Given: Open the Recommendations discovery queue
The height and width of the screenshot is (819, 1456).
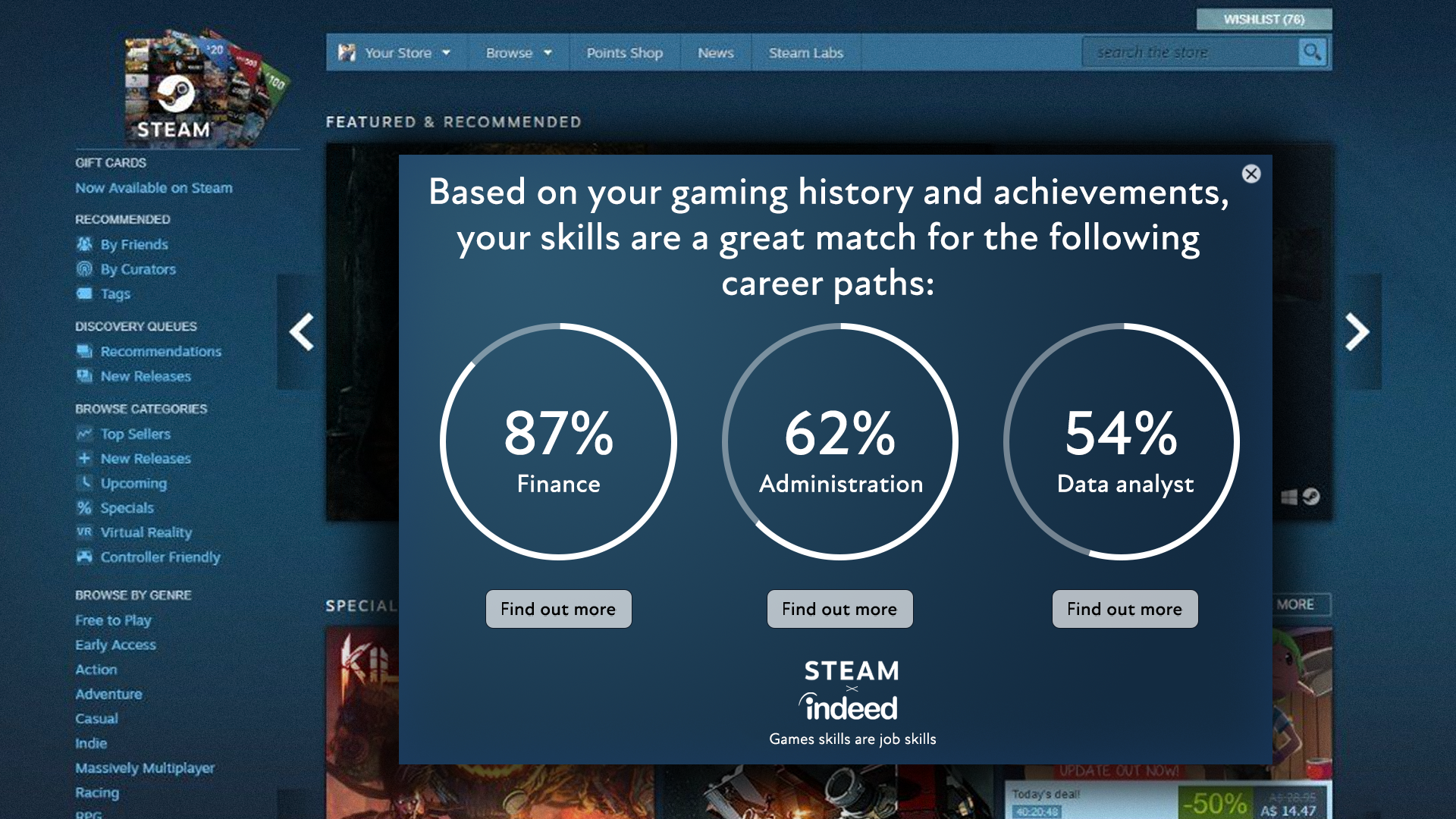Looking at the screenshot, I should (x=161, y=351).
